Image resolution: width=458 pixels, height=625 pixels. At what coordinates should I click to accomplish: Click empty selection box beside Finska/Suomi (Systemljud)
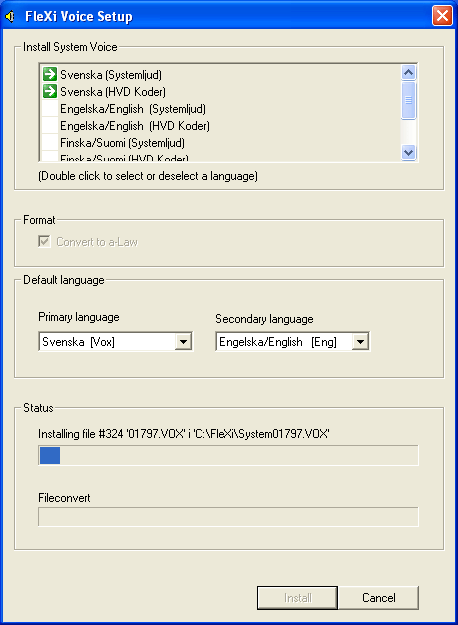pyautogui.click(x=50, y=143)
